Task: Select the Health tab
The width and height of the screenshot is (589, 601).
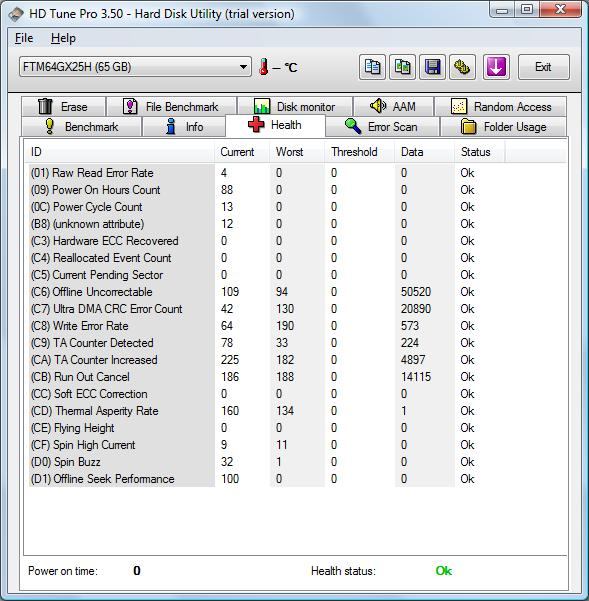Action: 275,125
